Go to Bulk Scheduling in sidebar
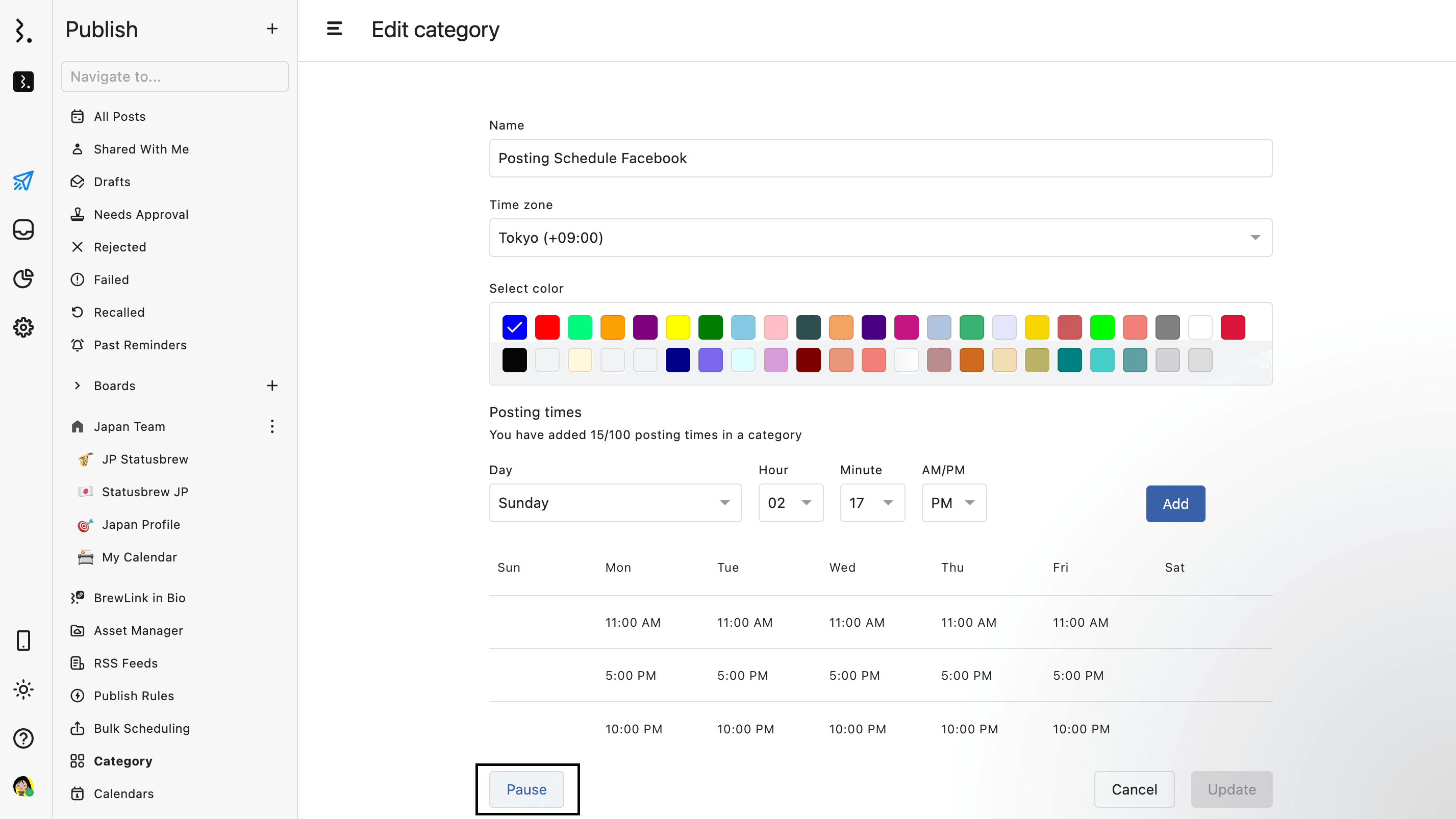 (141, 729)
